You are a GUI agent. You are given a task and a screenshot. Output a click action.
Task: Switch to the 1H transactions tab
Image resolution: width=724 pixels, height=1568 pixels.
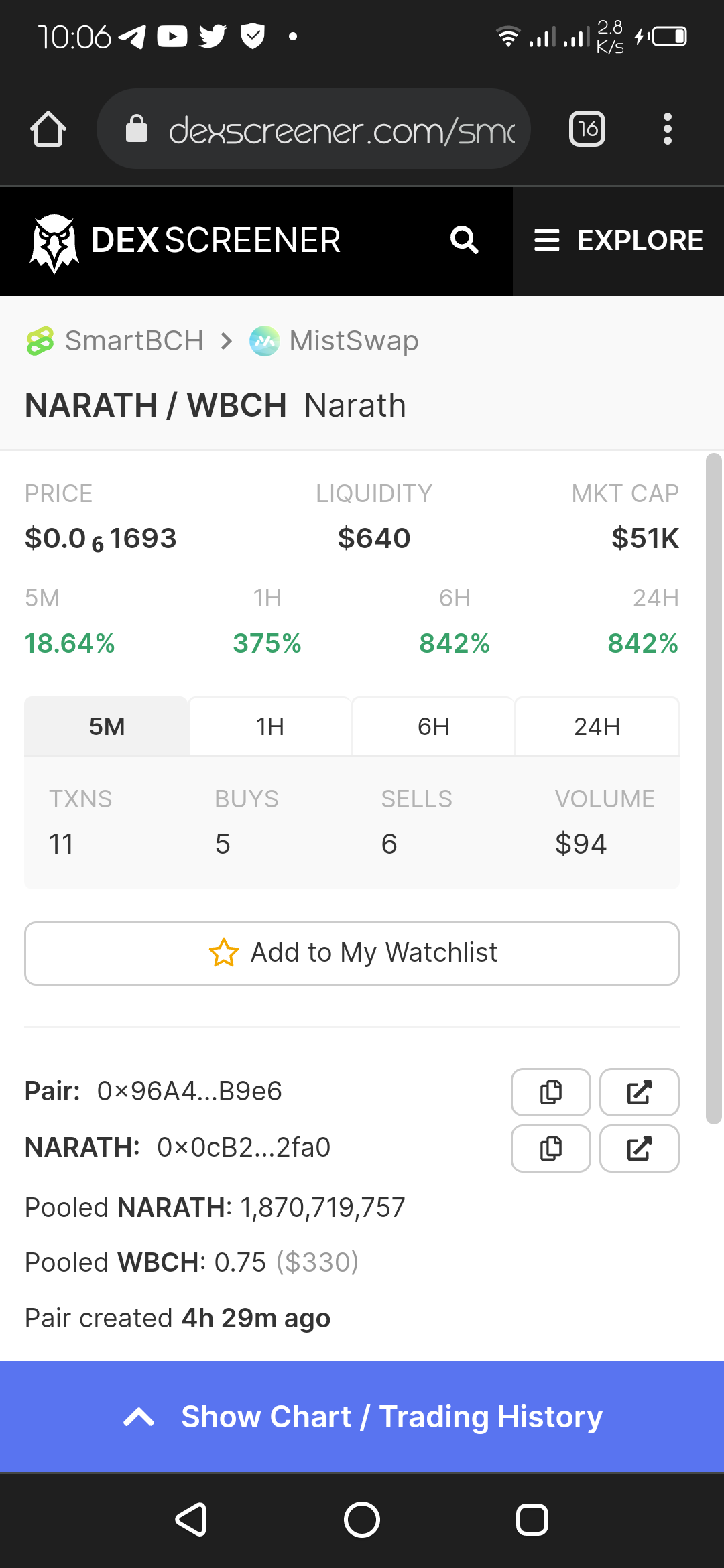tap(270, 726)
